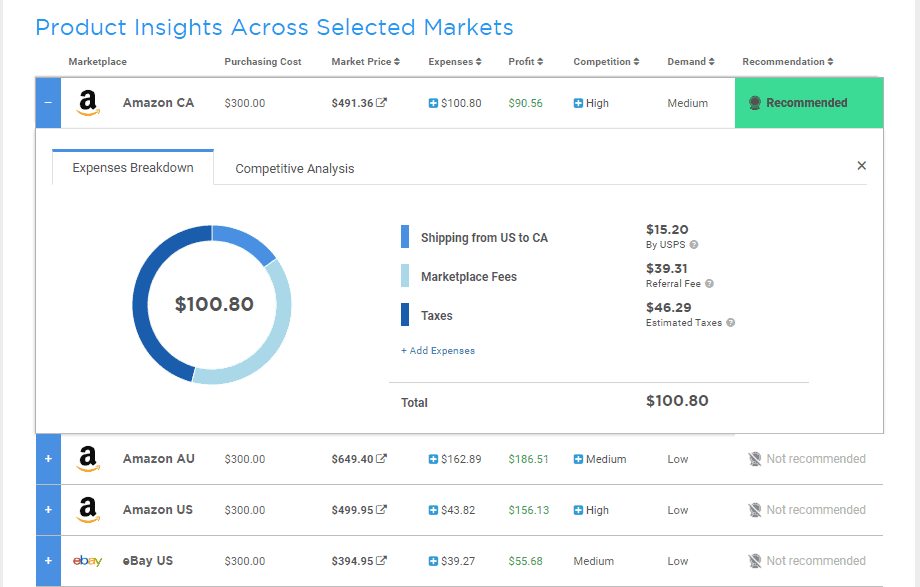
Task: Click the help icon next to By USPS
Action: 694,245
